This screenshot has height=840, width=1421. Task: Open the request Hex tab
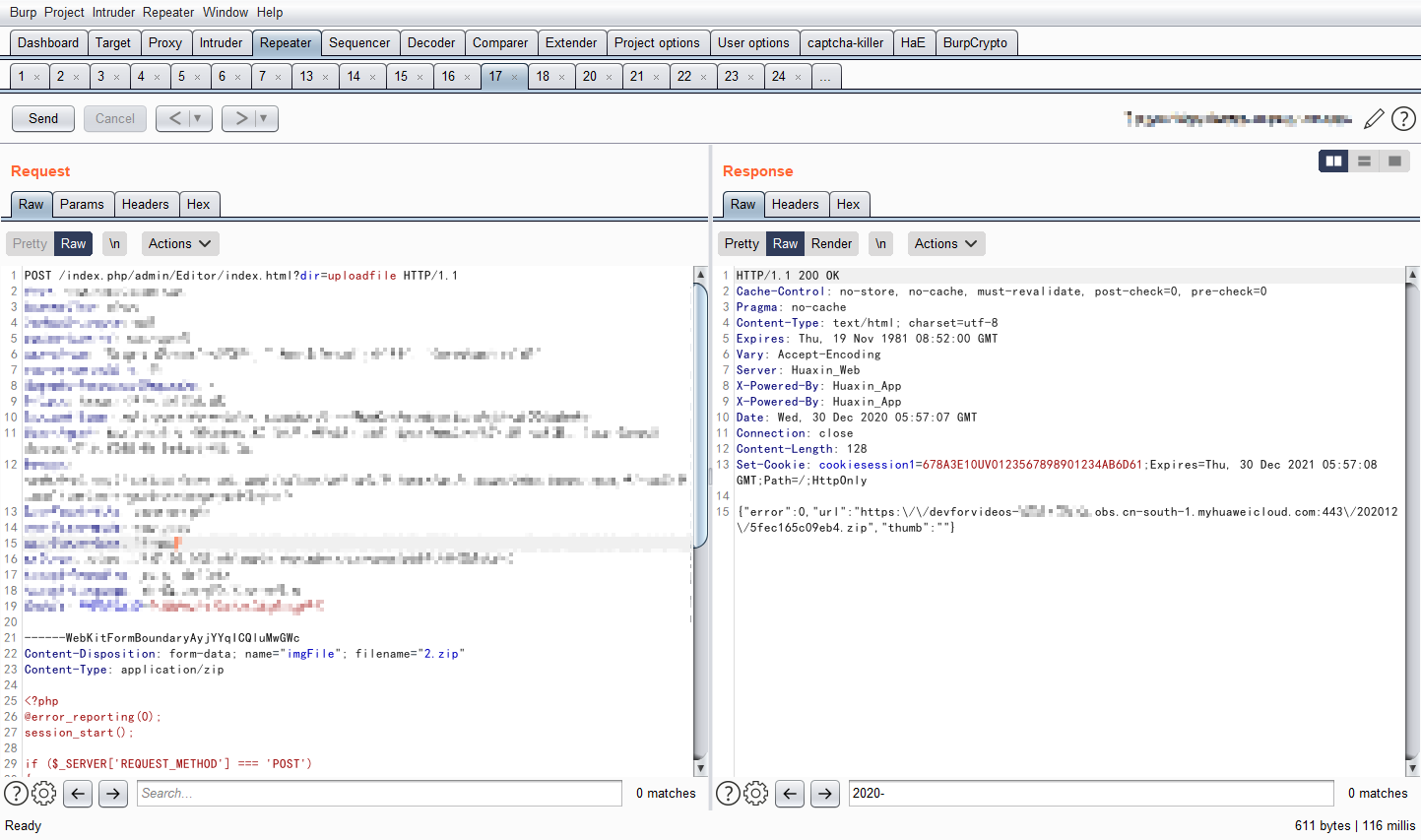coord(198,204)
